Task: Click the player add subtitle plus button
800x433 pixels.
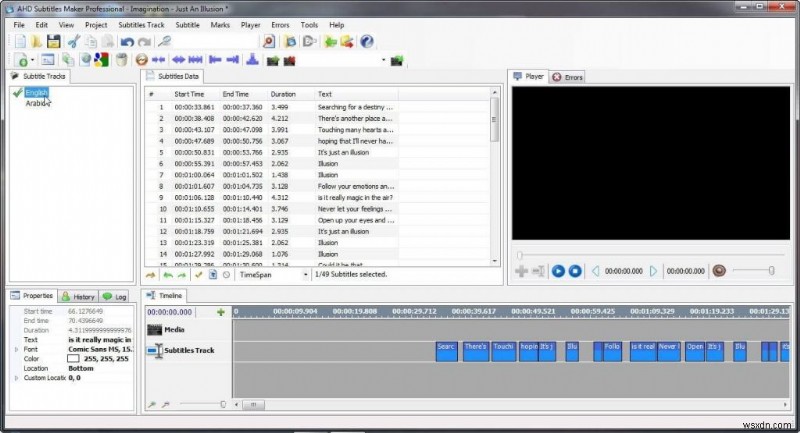Action: (521, 271)
